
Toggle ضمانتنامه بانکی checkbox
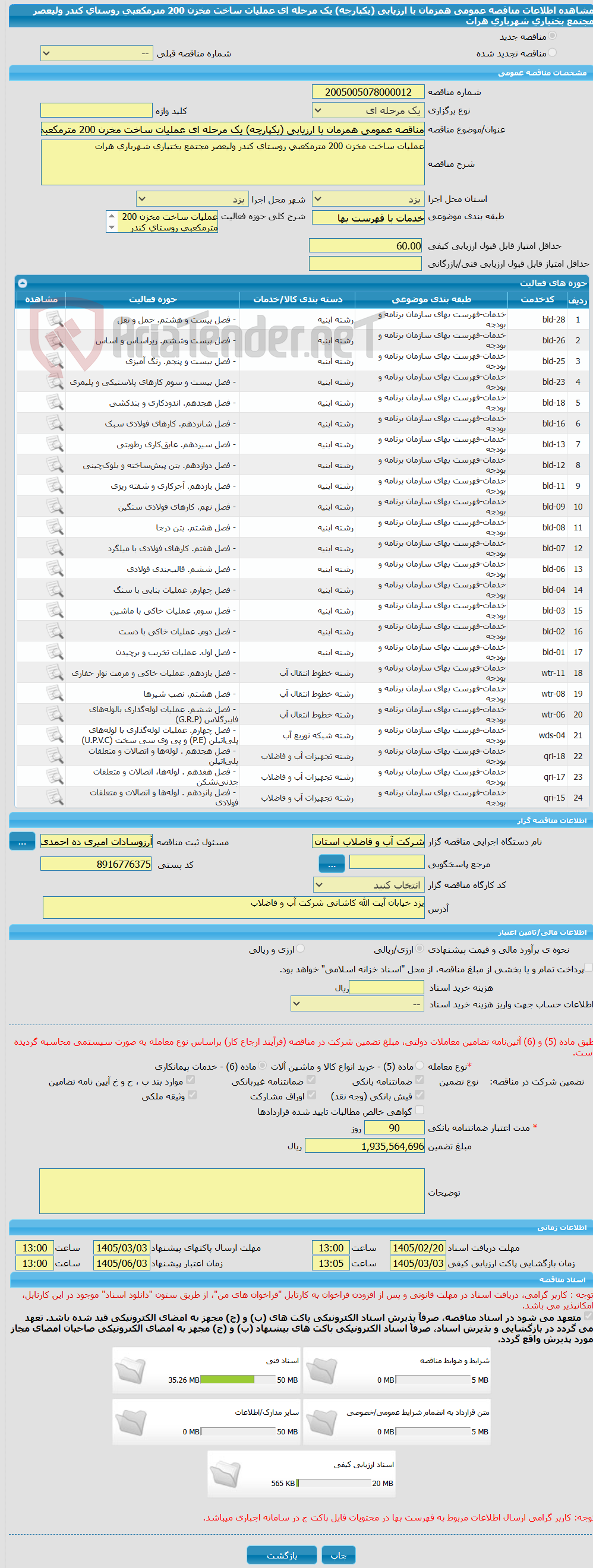(x=419, y=1080)
